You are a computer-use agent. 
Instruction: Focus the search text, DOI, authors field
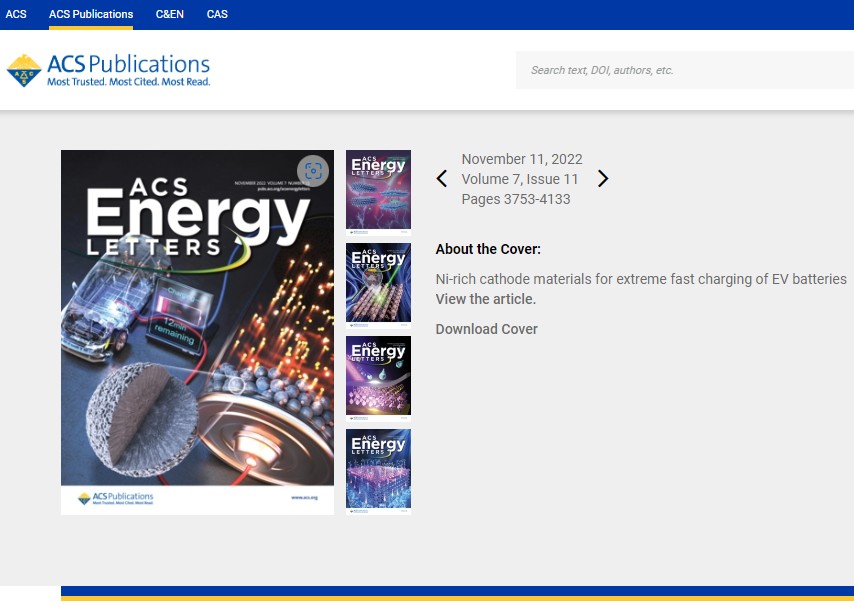coord(685,70)
